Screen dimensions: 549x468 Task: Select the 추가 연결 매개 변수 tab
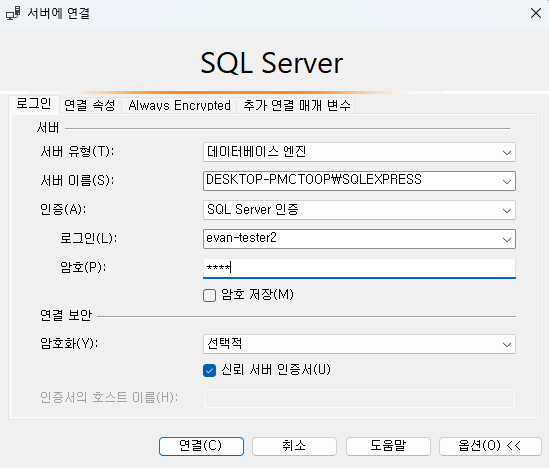pos(297,105)
